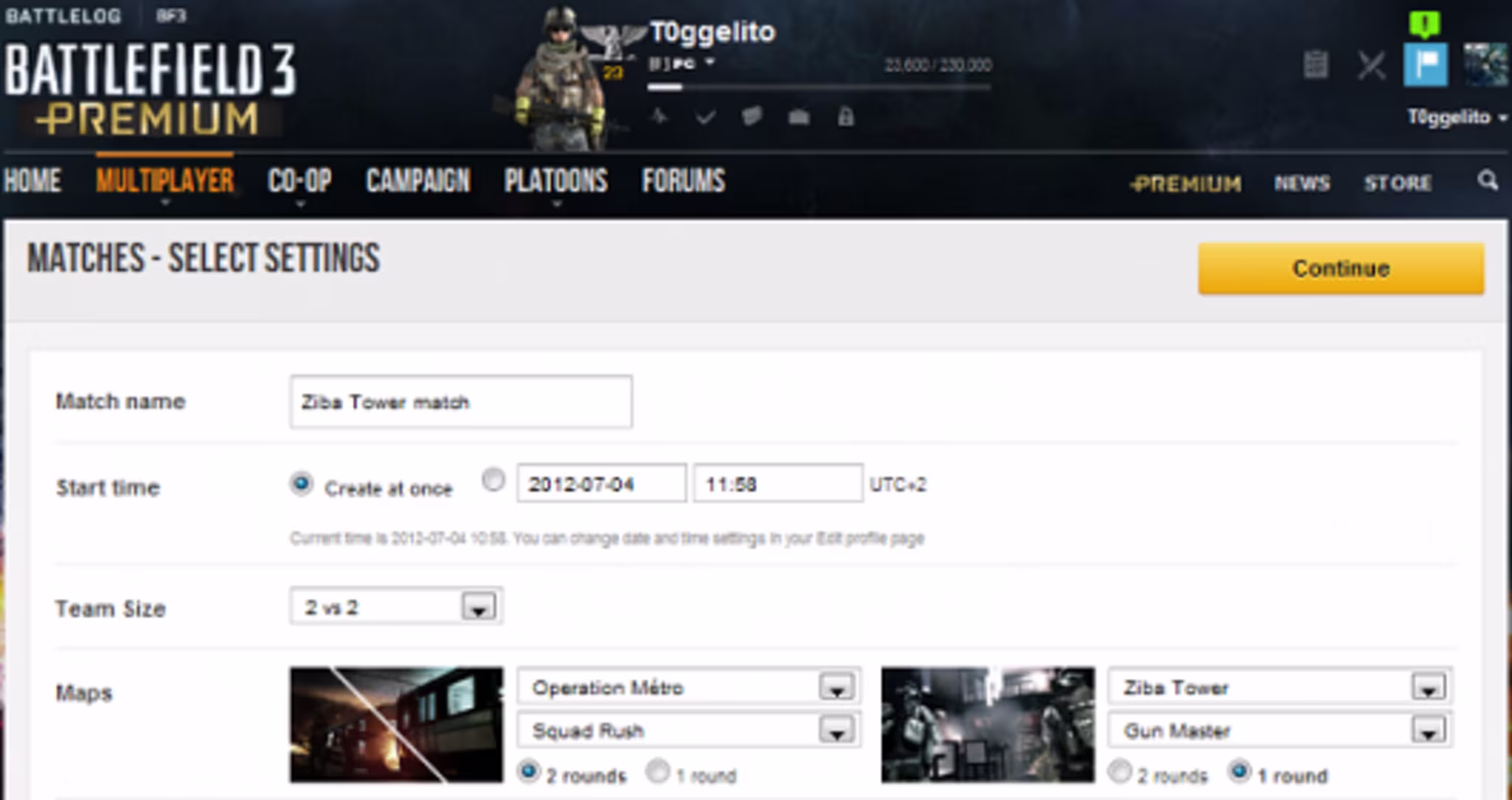Select the Create at once radio button

pyautogui.click(x=301, y=484)
